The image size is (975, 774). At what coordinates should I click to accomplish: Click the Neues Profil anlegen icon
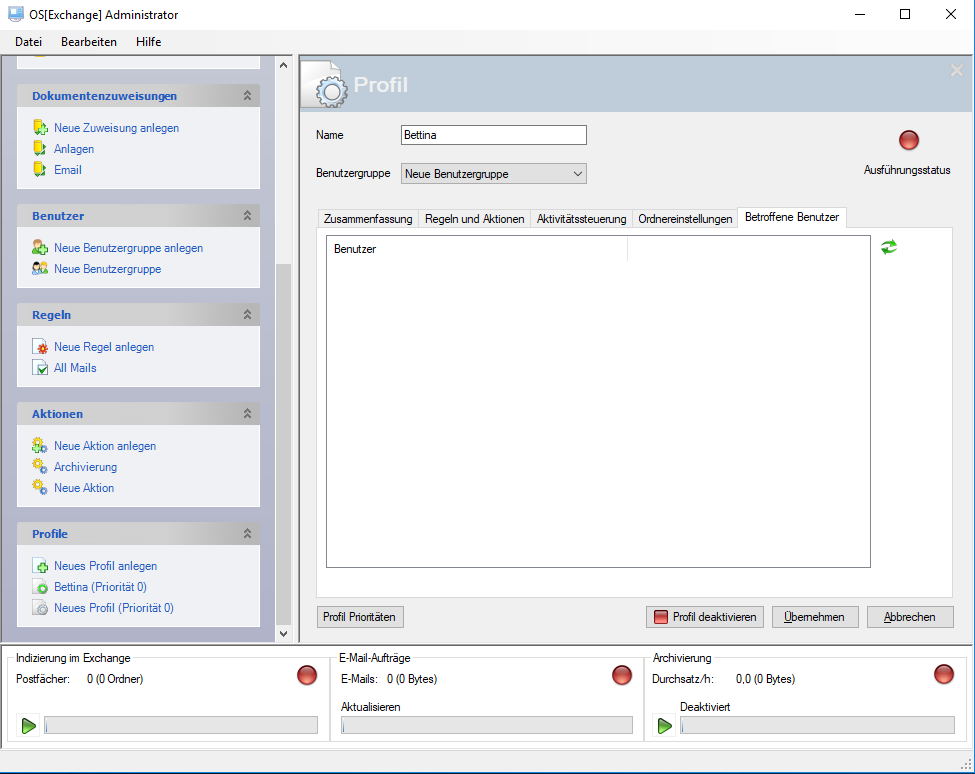coord(40,566)
